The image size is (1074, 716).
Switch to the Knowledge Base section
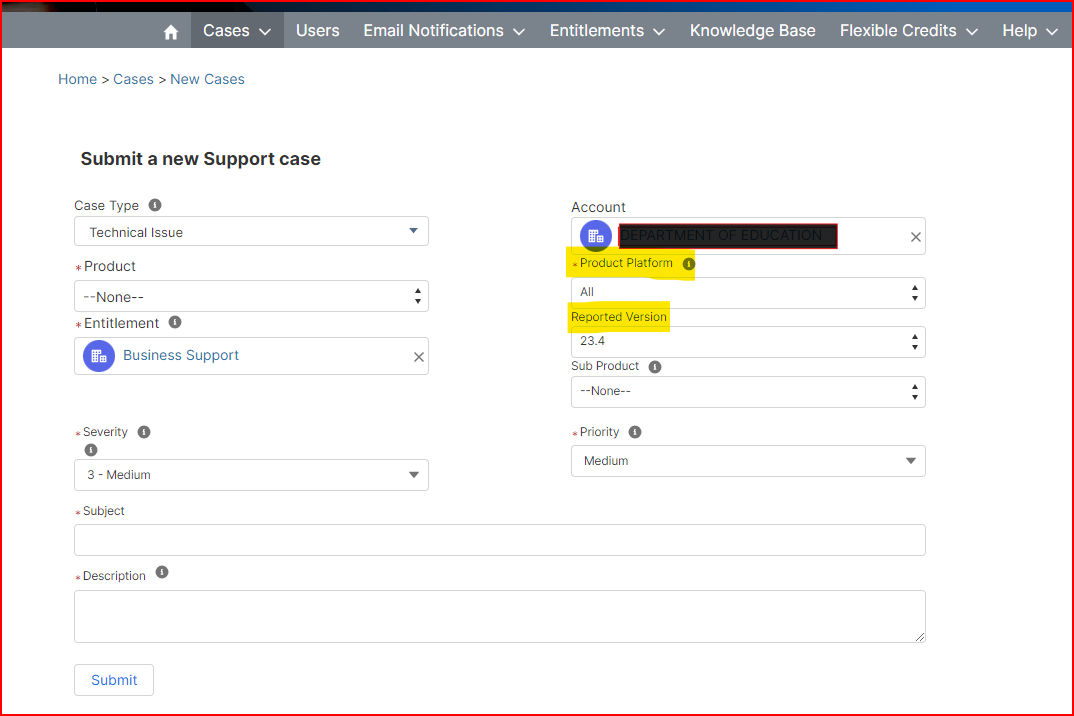(x=752, y=30)
